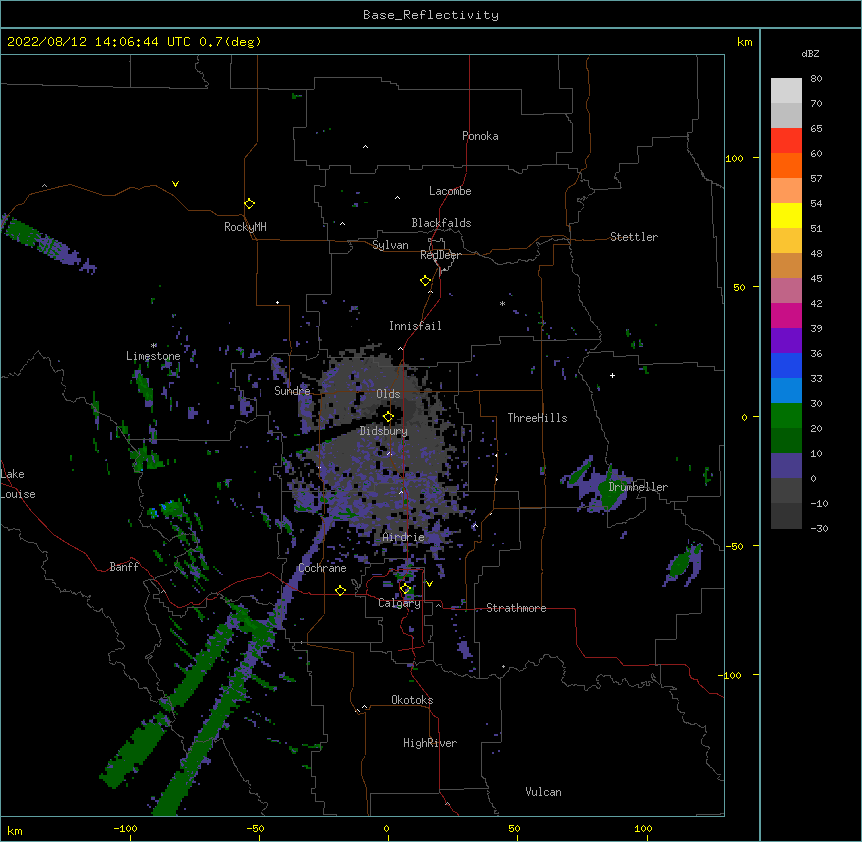The image size is (862, 842).
Task: Click the yellow diamond marker above the Calgary label
Action: click(x=405, y=589)
